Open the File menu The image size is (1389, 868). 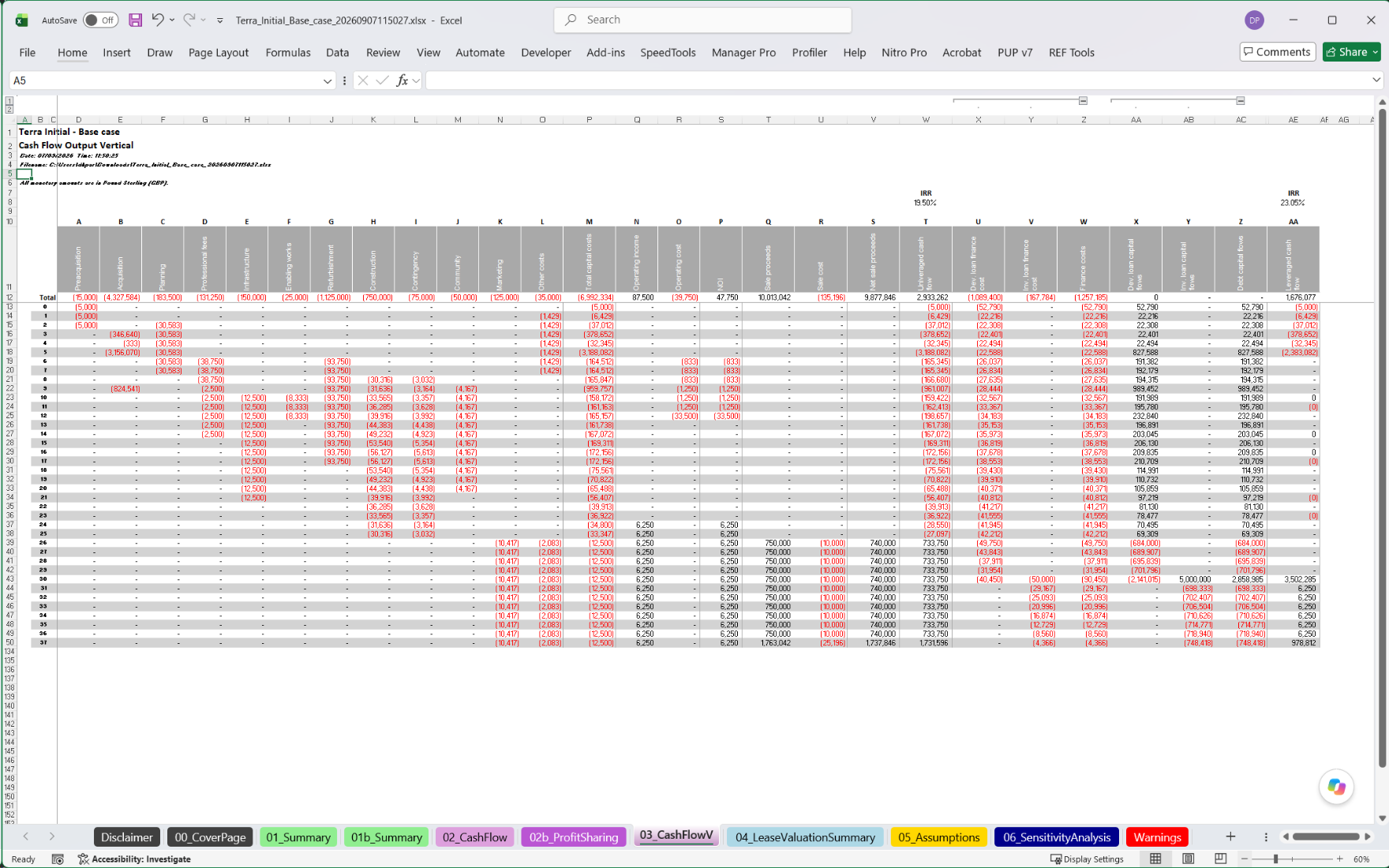point(28,53)
